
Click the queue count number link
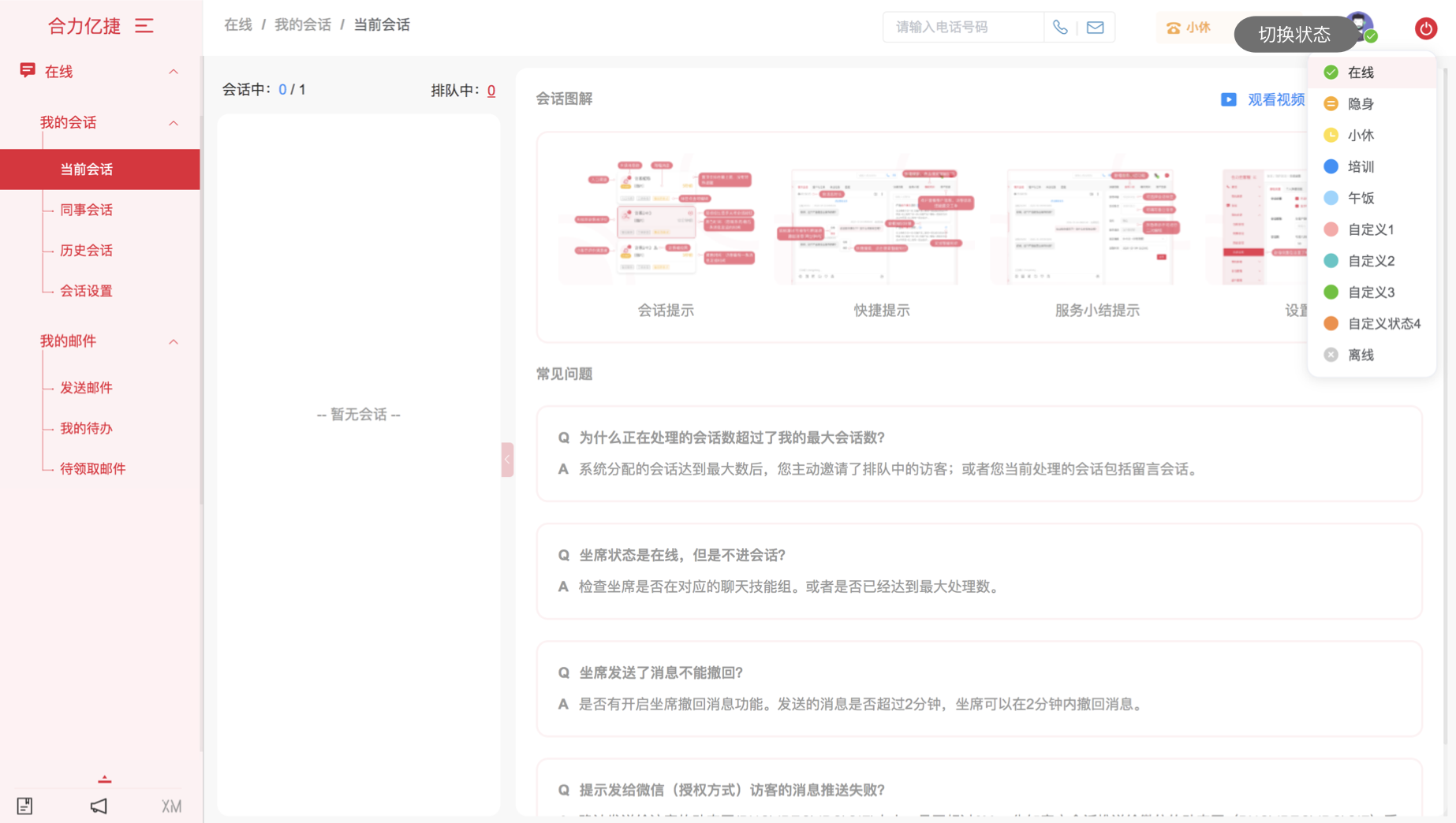click(491, 91)
